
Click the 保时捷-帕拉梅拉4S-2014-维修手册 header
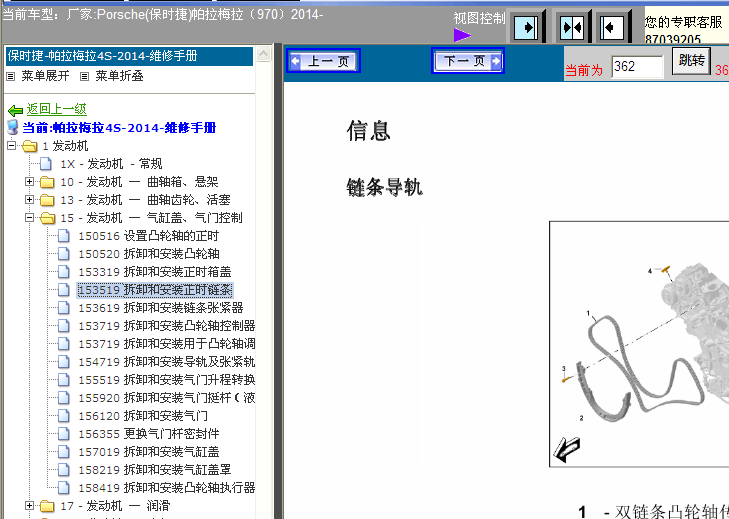tap(129, 56)
